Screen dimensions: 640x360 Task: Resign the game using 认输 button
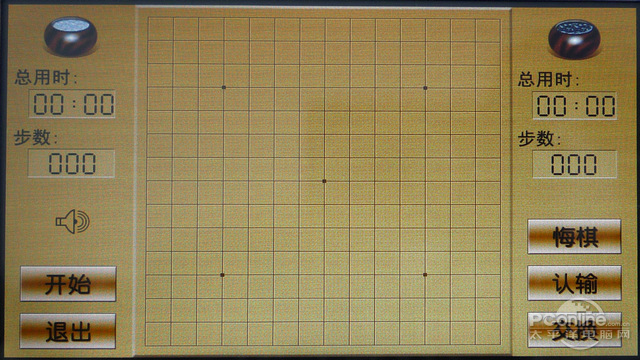point(574,283)
